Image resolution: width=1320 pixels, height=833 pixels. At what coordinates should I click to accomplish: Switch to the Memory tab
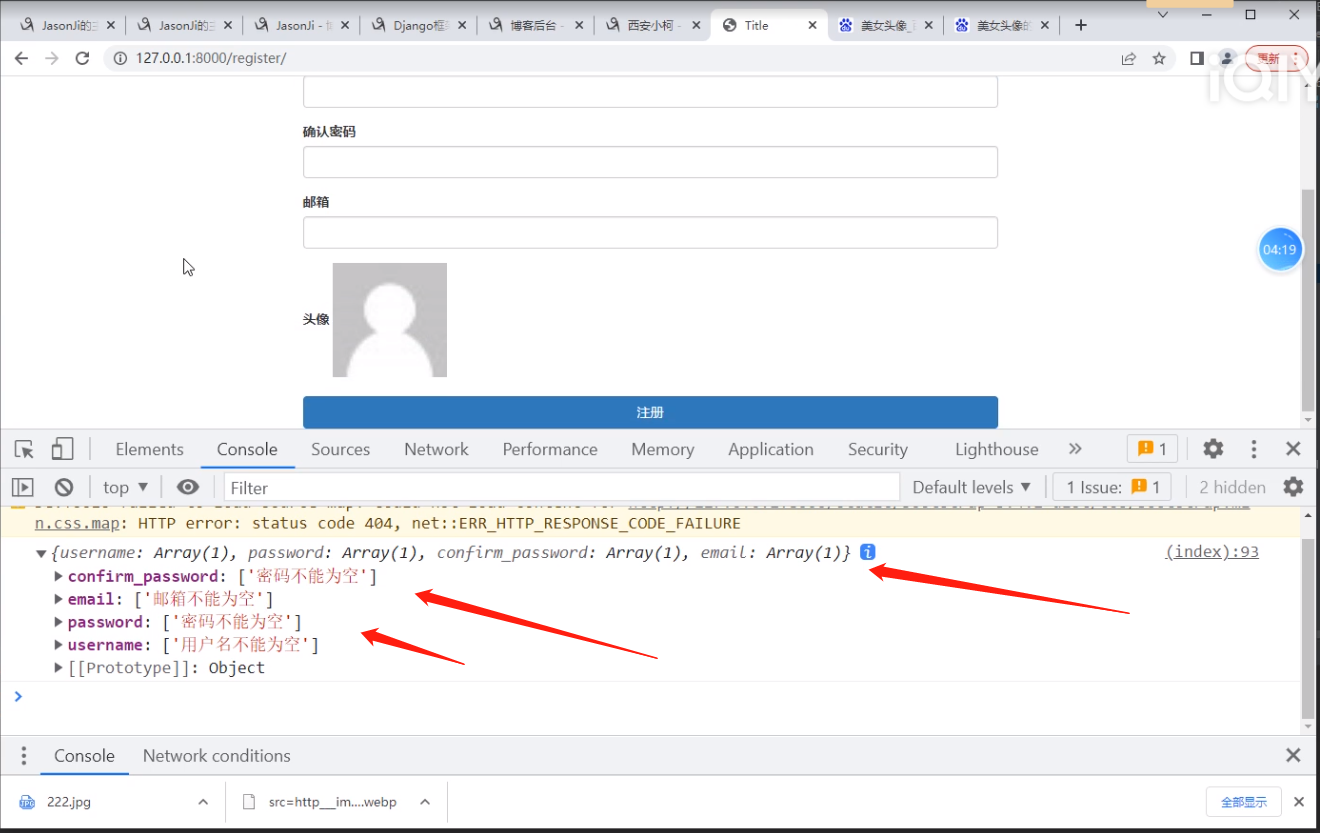pyautogui.click(x=662, y=449)
